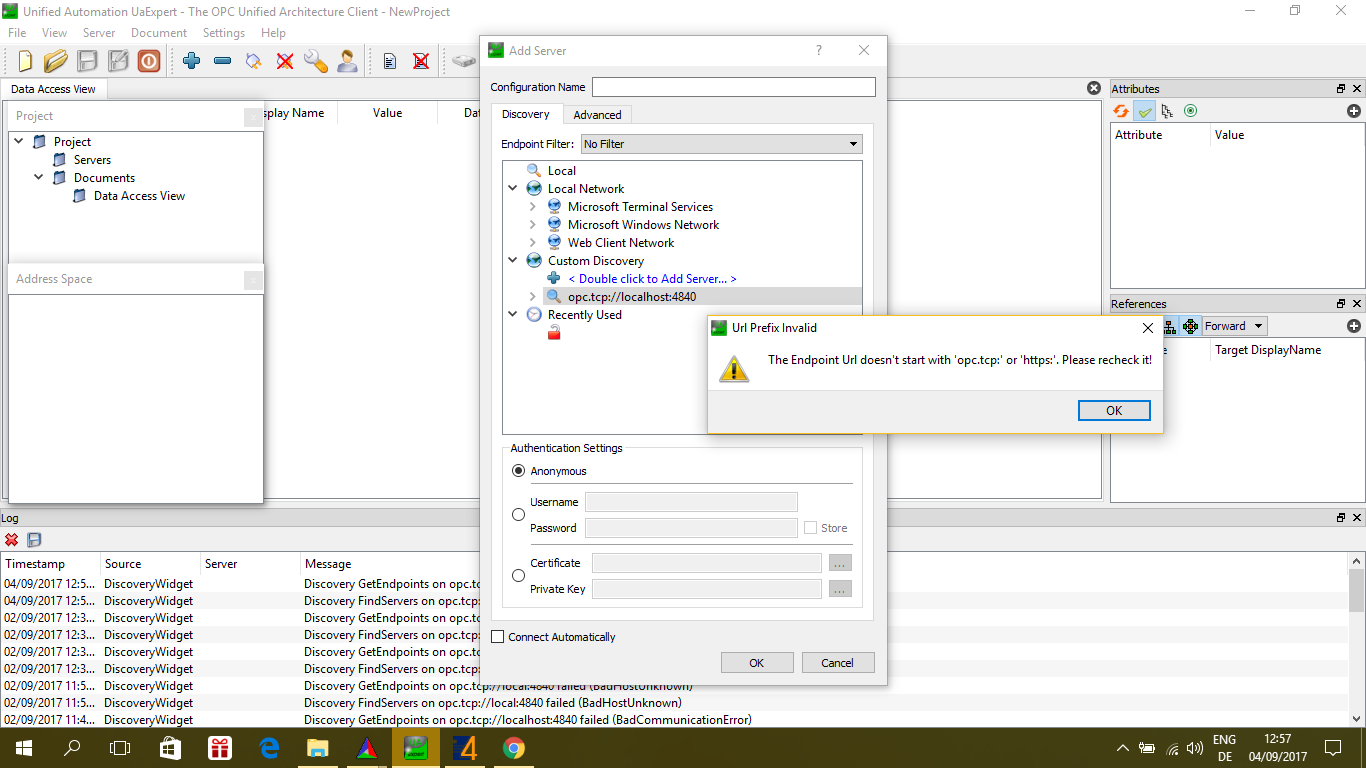The height and width of the screenshot is (768, 1366).
Task: Click the red power Exit icon
Action: pyautogui.click(x=149, y=61)
